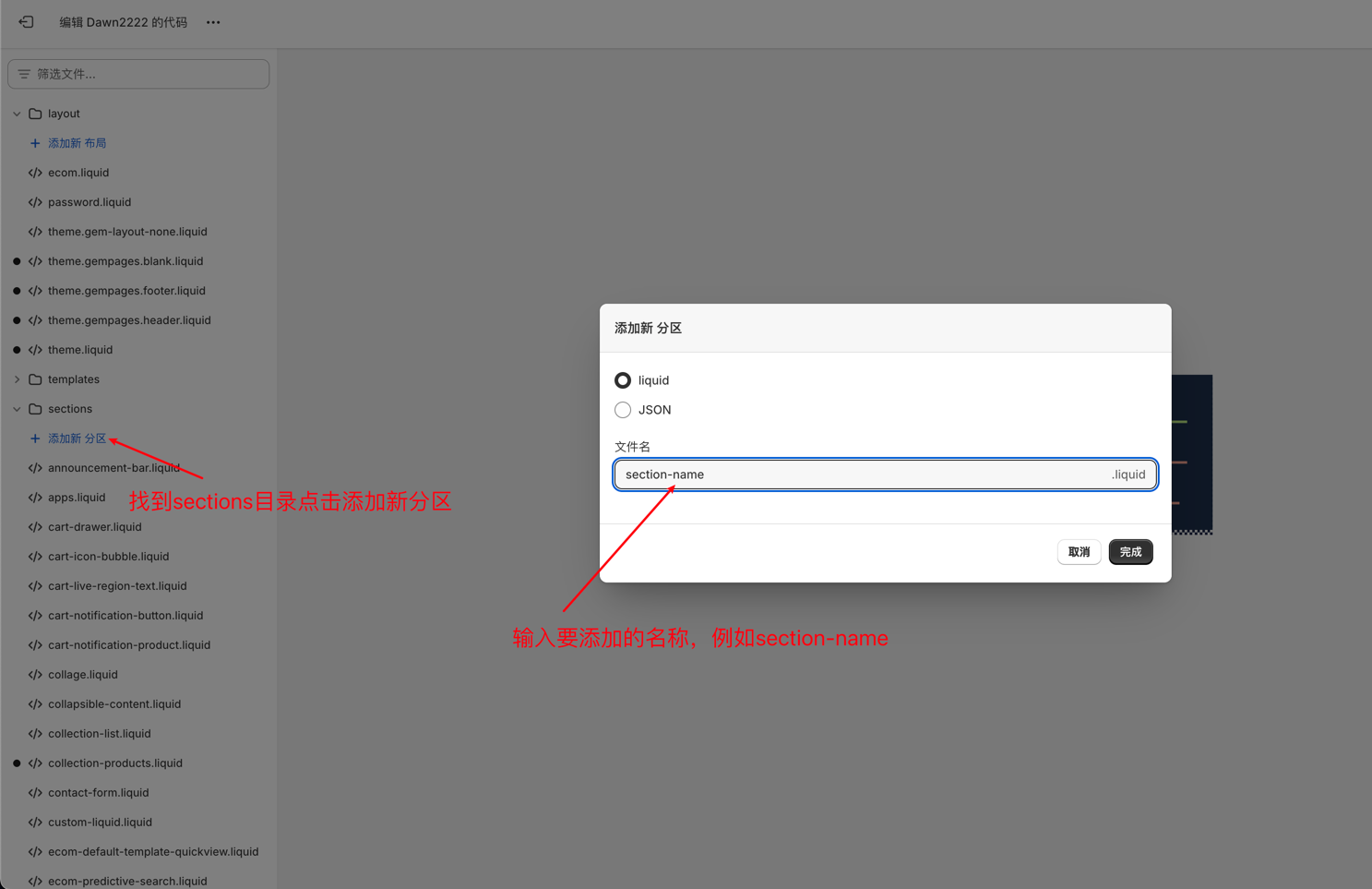Open cart-notification-product.liquid file
1372x889 pixels.
click(129, 645)
